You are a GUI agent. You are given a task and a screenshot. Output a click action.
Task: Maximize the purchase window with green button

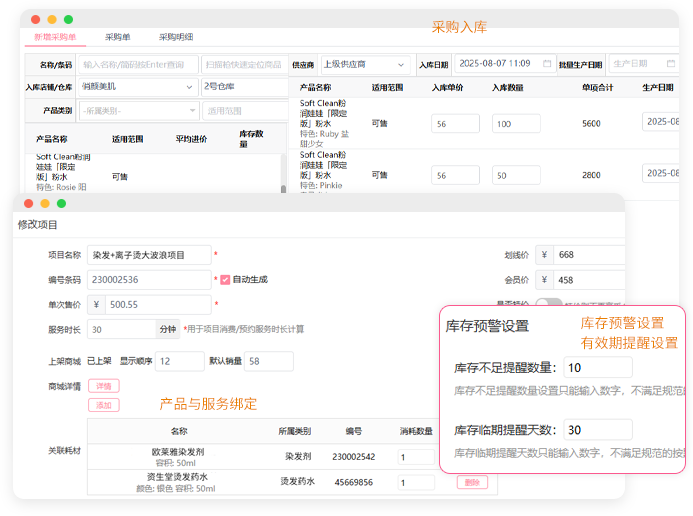(69, 19)
